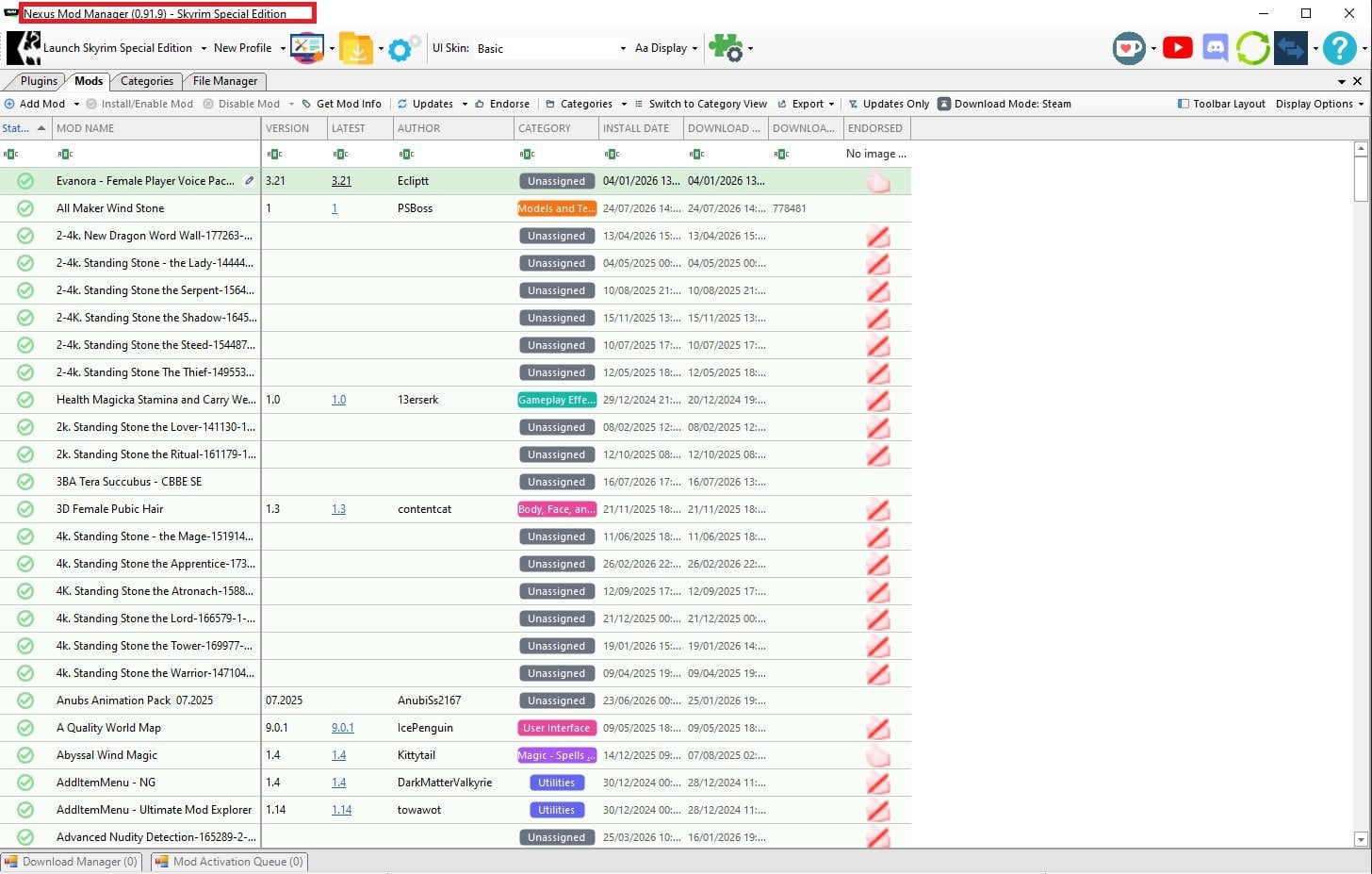Viewport: 1372px width, 874px height.
Task: Open the yellow downloads folder icon
Action: pos(356,48)
